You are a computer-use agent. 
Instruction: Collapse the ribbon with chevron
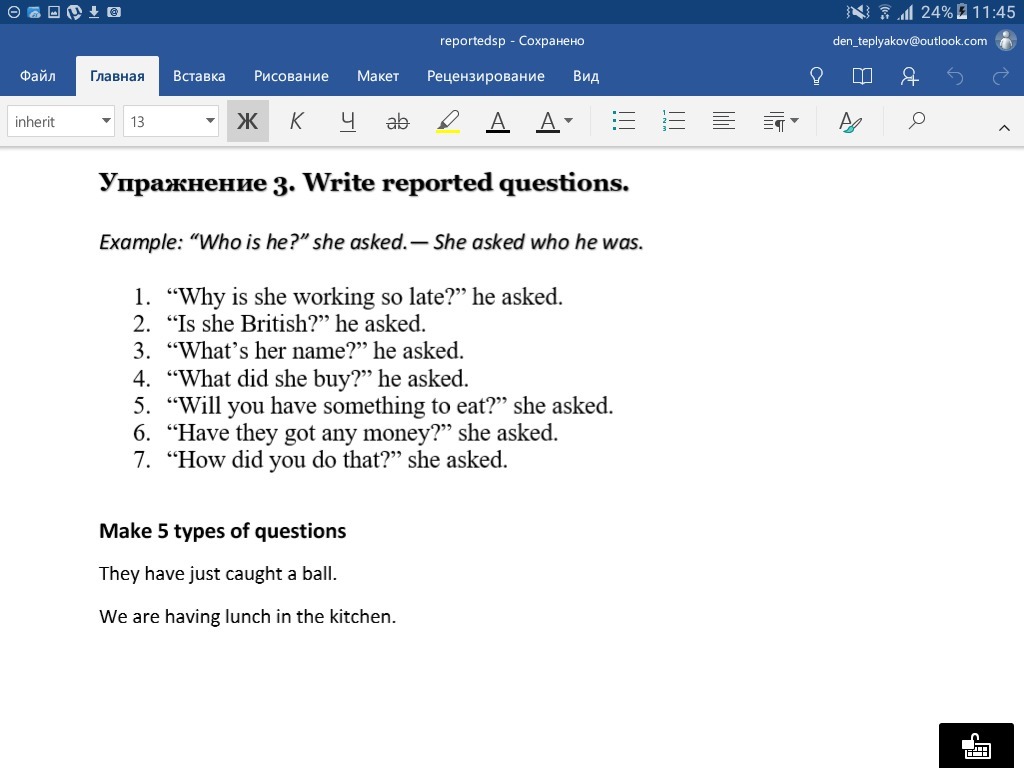point(1004,127)
